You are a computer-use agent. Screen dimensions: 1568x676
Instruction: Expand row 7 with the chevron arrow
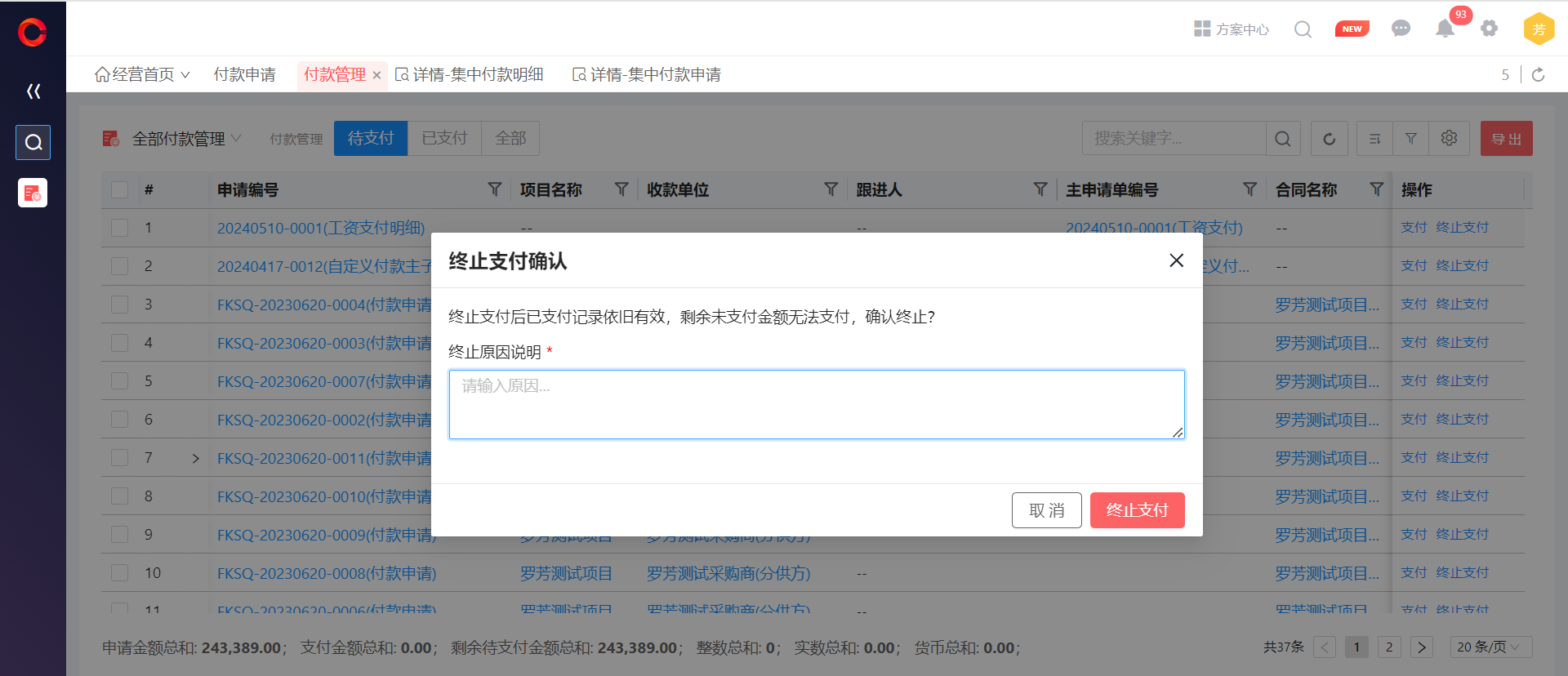pos(195,459)
